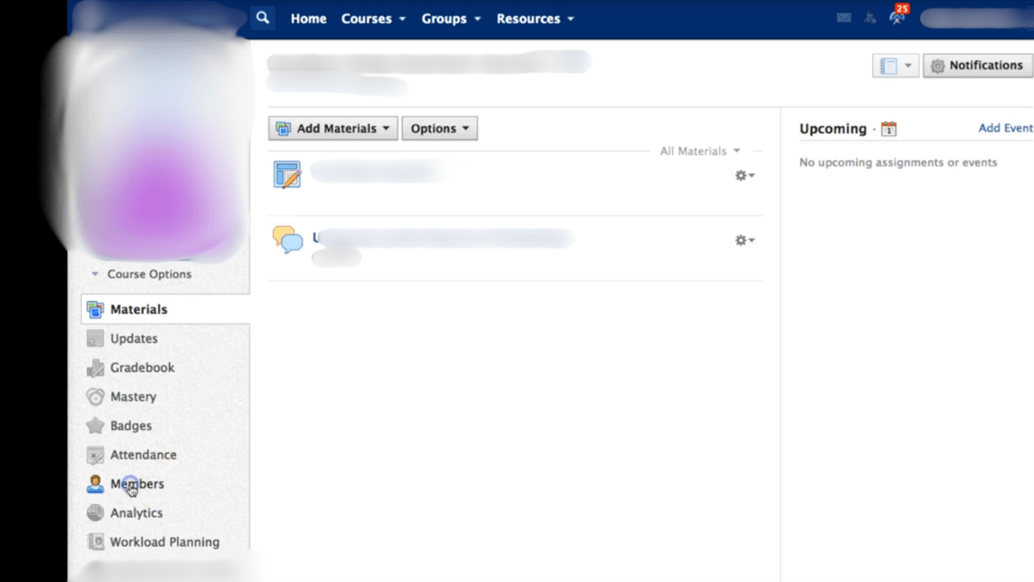1034x582 pixels.
Task: Click the Materials sidebar icon
Action: 96,309
